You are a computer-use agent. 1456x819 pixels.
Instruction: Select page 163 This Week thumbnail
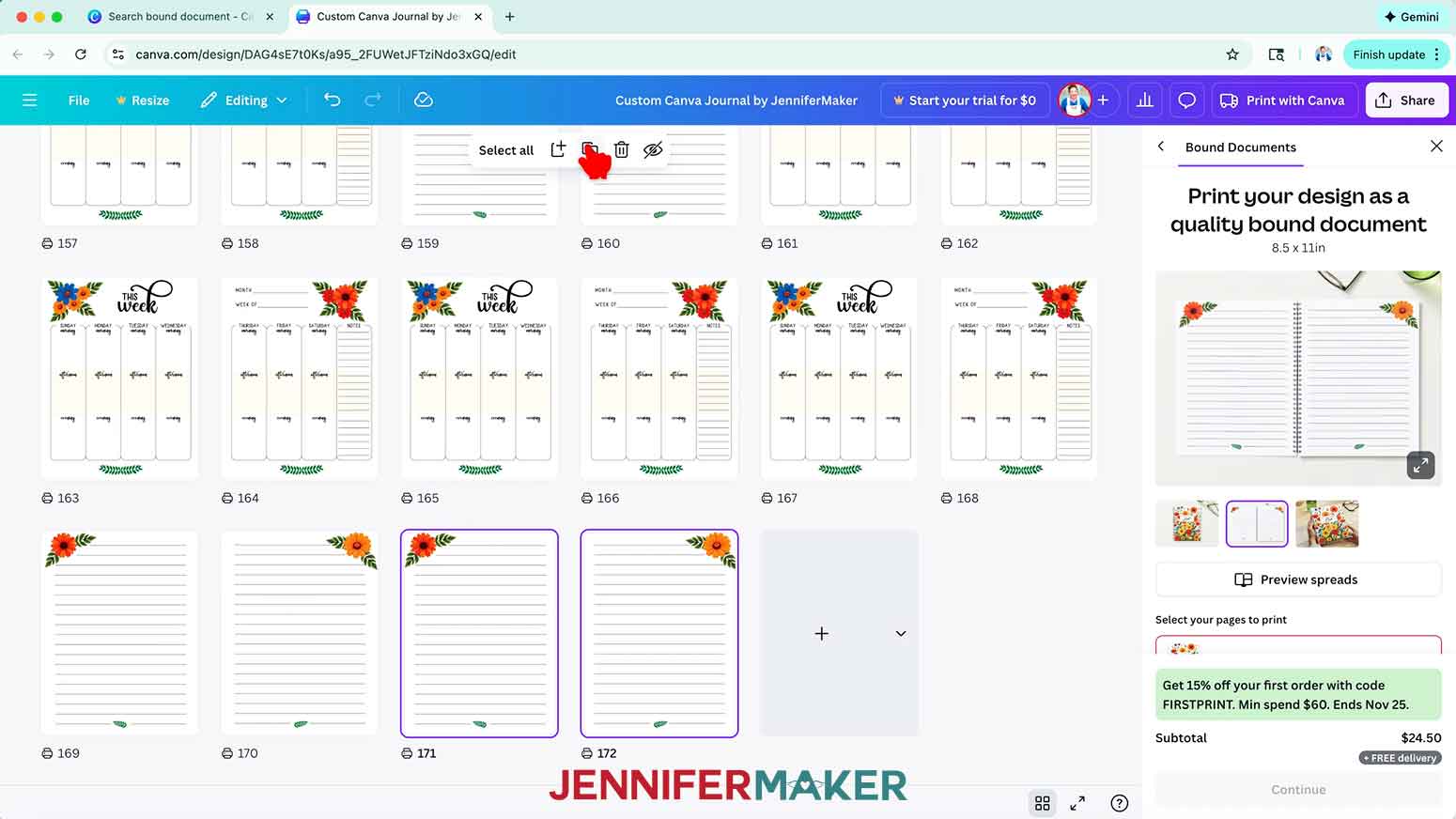119,379
